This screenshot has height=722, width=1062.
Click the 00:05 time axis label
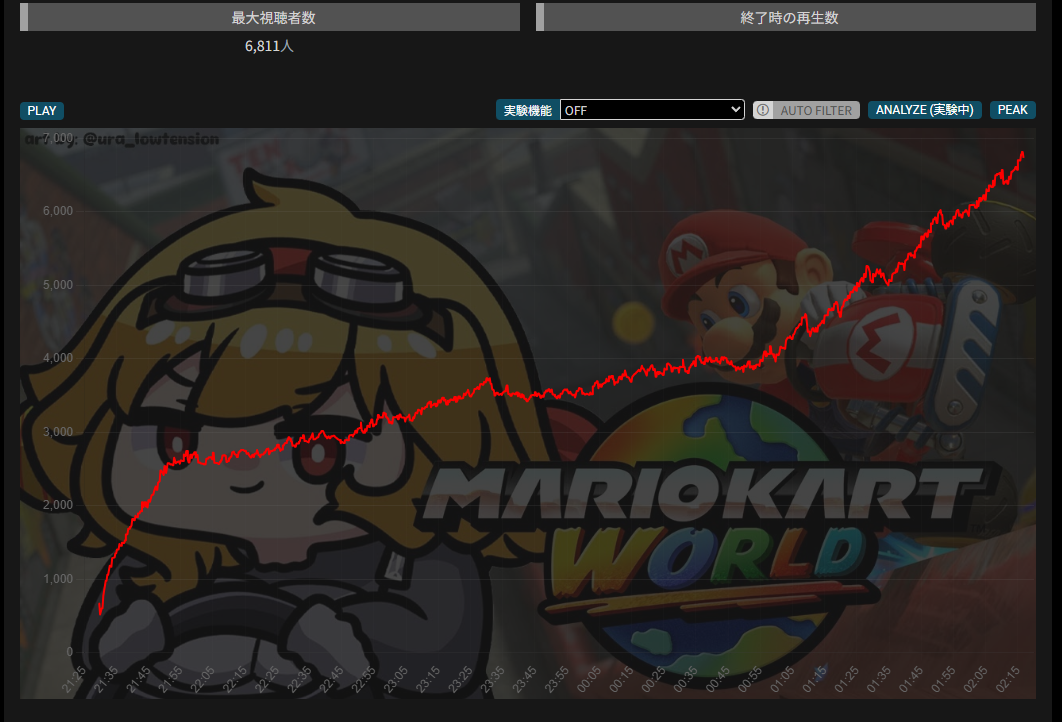[x=589, y=679]
